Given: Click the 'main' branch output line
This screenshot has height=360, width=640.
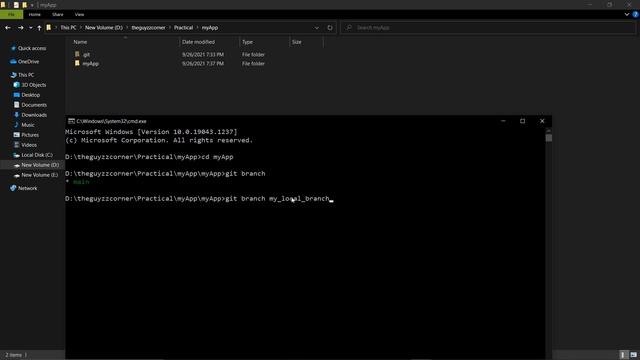Looking at the screenshot, I should click(81, 182).
